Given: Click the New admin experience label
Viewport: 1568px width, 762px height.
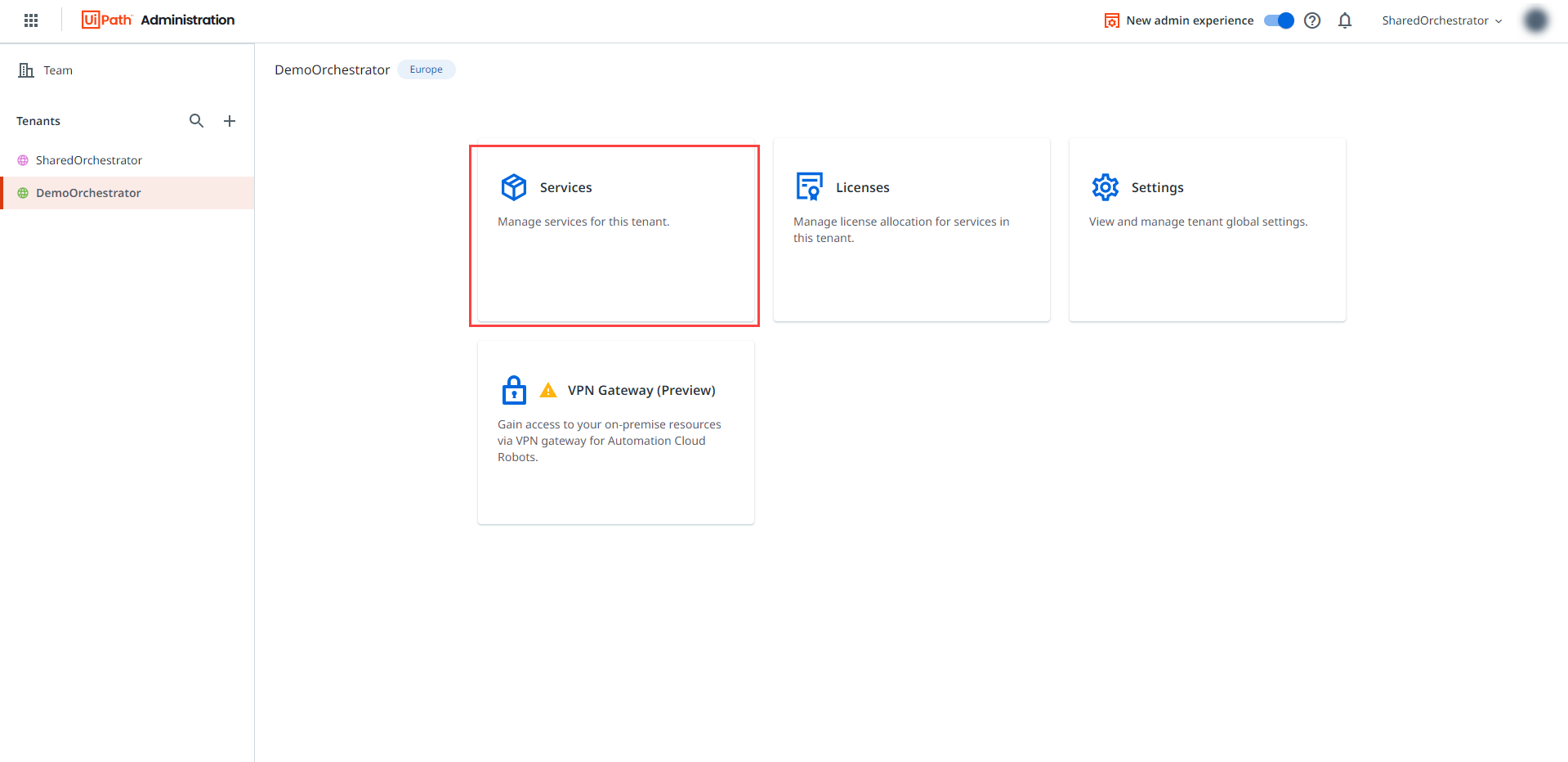Looking at the screenshot, I should tap(1190, 20).
